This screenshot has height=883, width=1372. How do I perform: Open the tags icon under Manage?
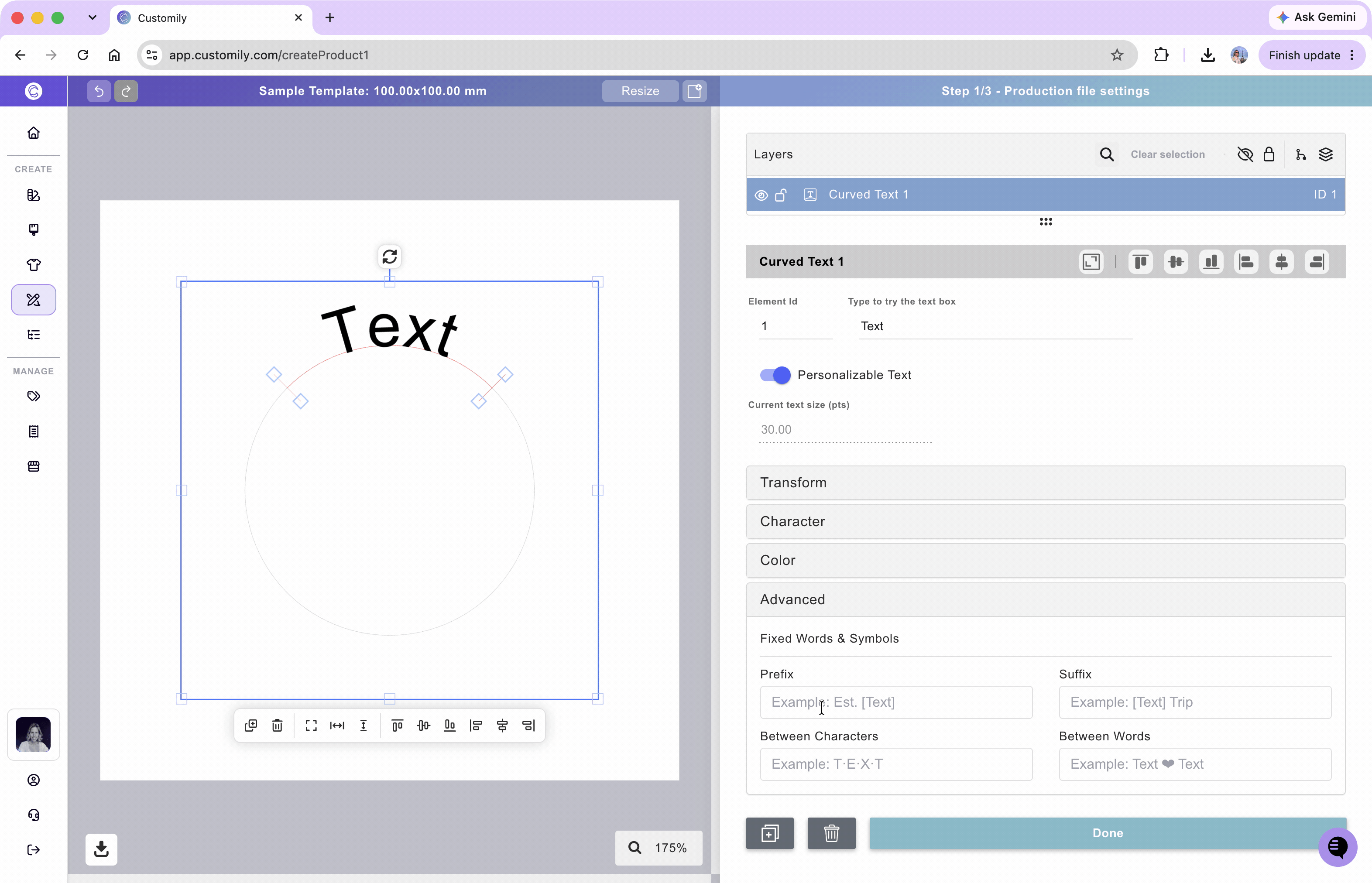pos(34,396)
